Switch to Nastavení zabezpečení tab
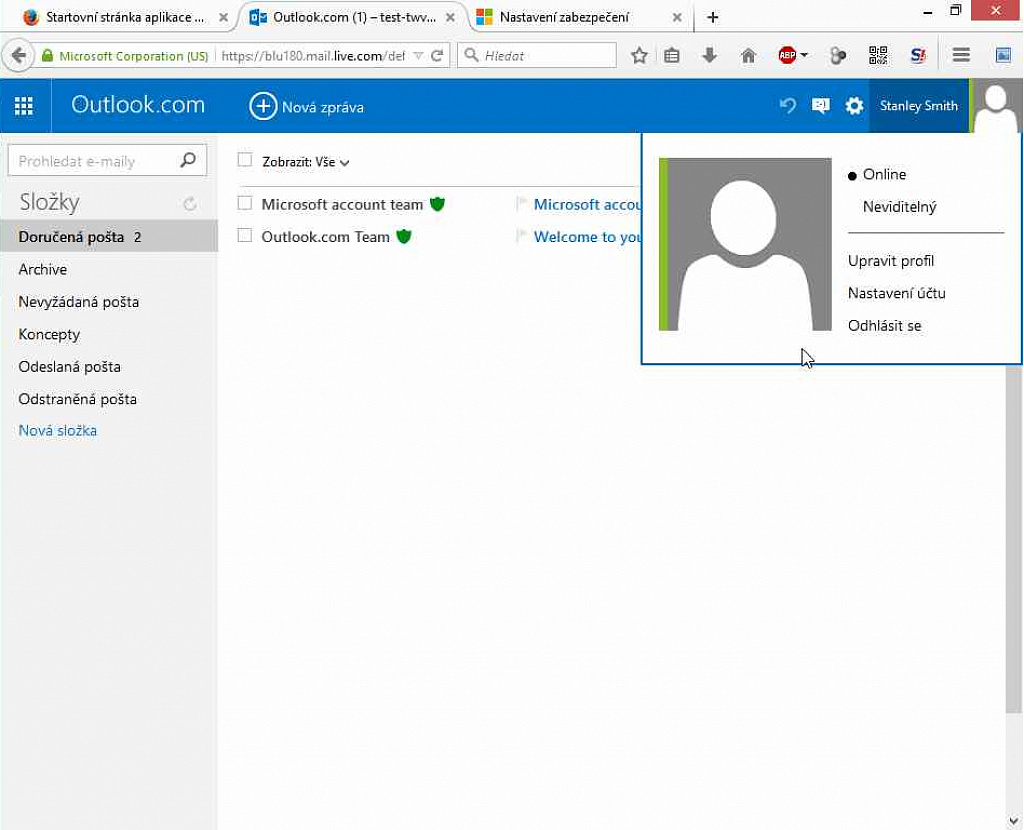This screenshot has width=1024, height=830. [x=565, y=18]
